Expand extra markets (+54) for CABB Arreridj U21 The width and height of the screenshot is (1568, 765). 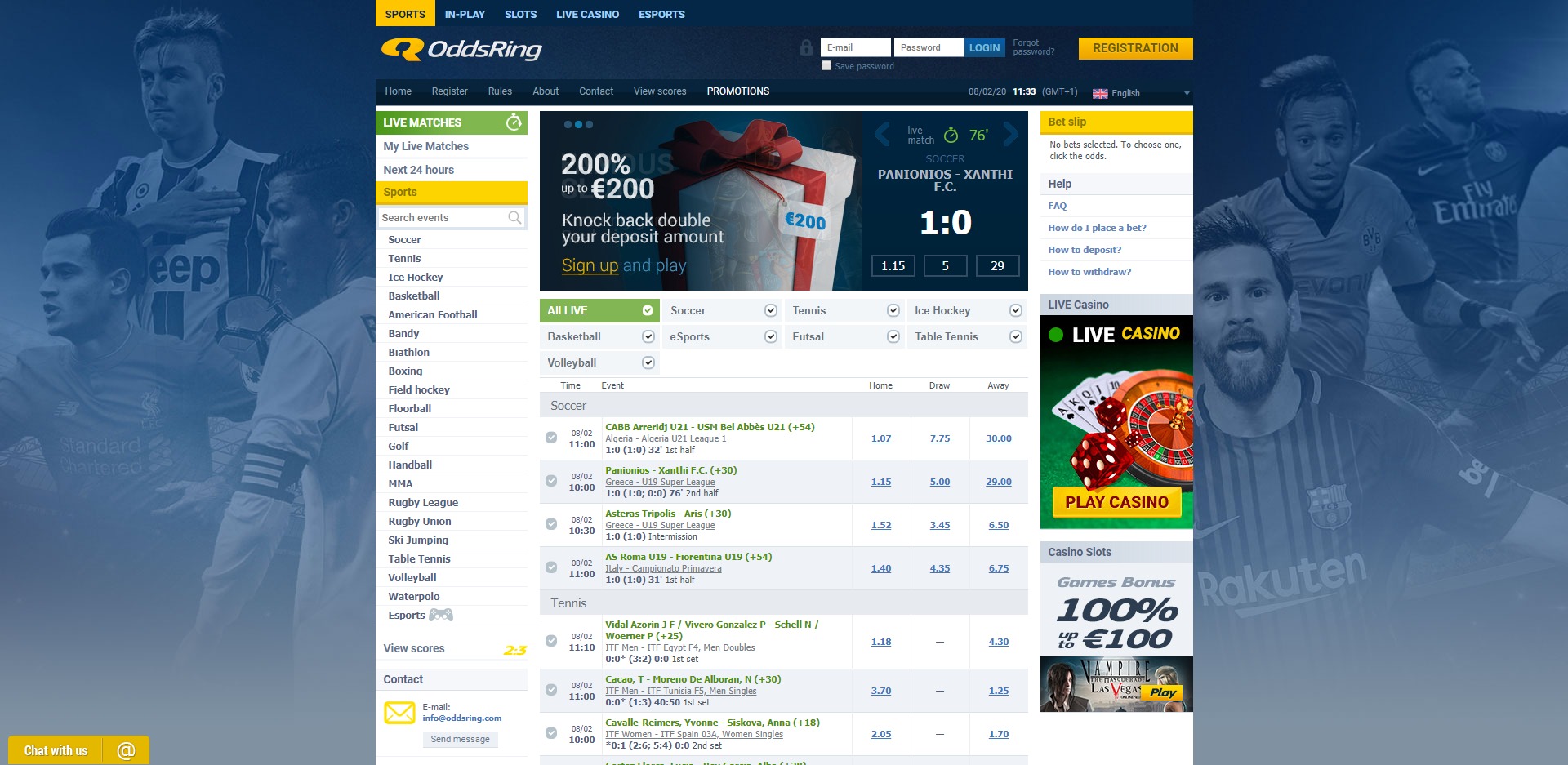click(801, 427)
